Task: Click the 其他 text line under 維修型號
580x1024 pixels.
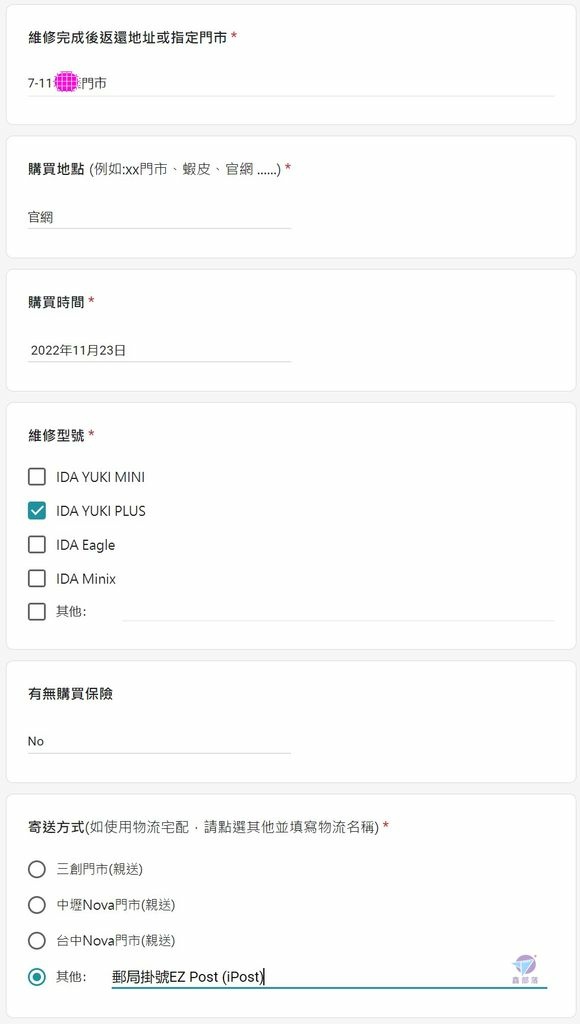Action: point(338,612)
